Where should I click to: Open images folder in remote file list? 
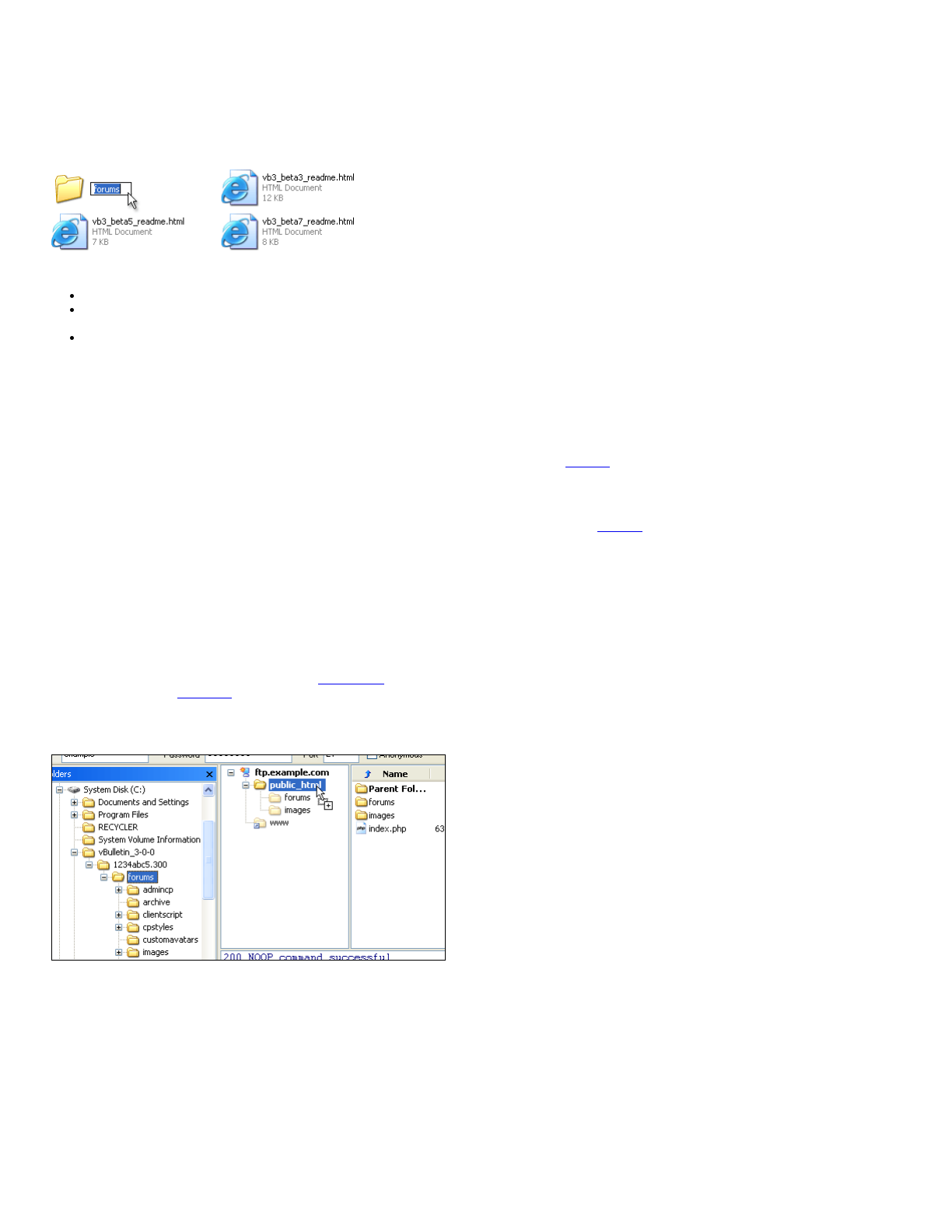(375, 815)
